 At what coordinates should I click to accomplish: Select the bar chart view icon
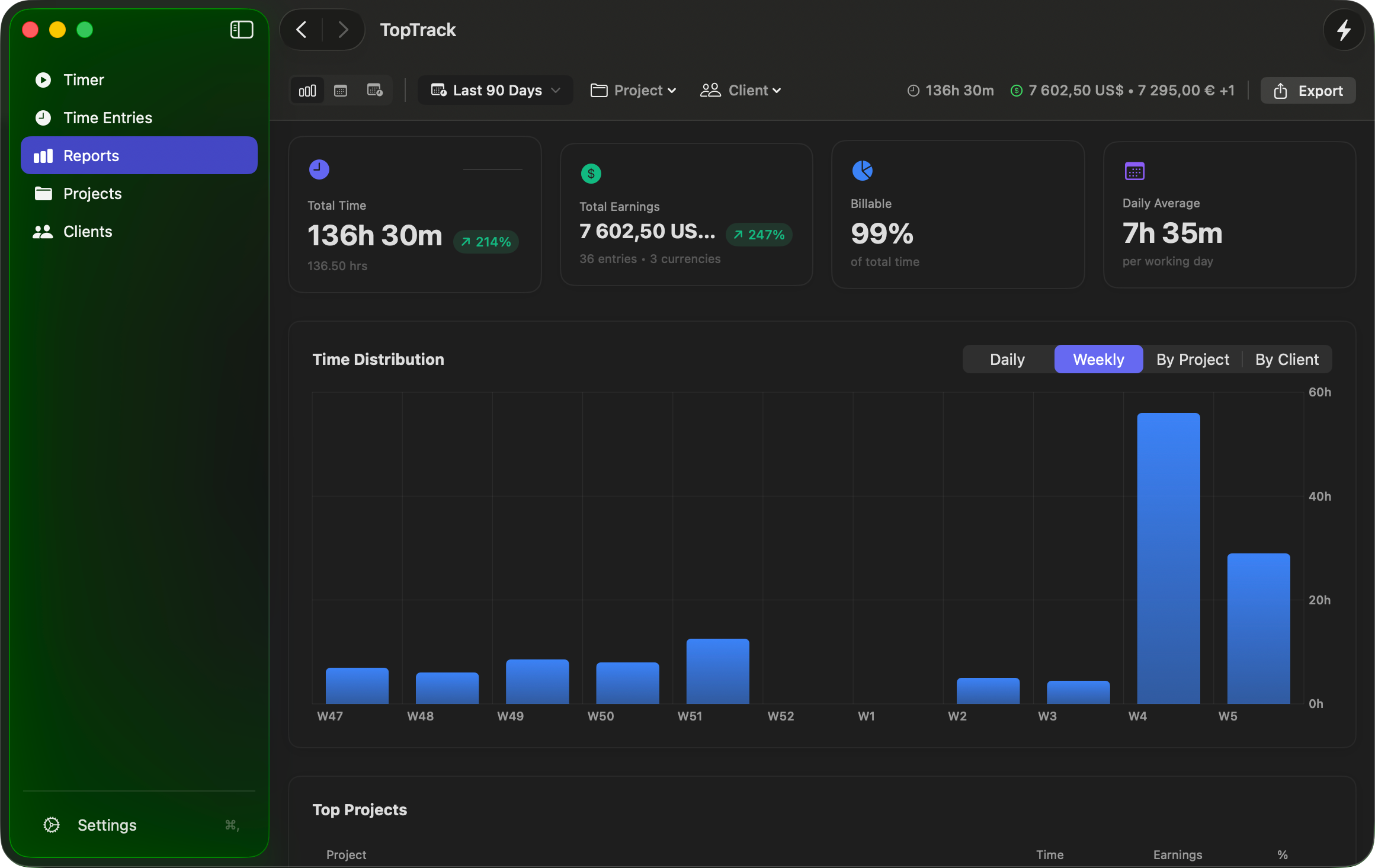click(x=307, y=90)
